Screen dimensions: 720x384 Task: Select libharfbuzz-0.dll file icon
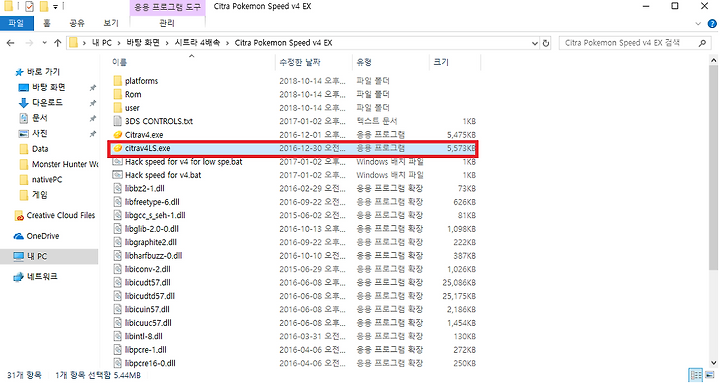click(x=118, y=256)
